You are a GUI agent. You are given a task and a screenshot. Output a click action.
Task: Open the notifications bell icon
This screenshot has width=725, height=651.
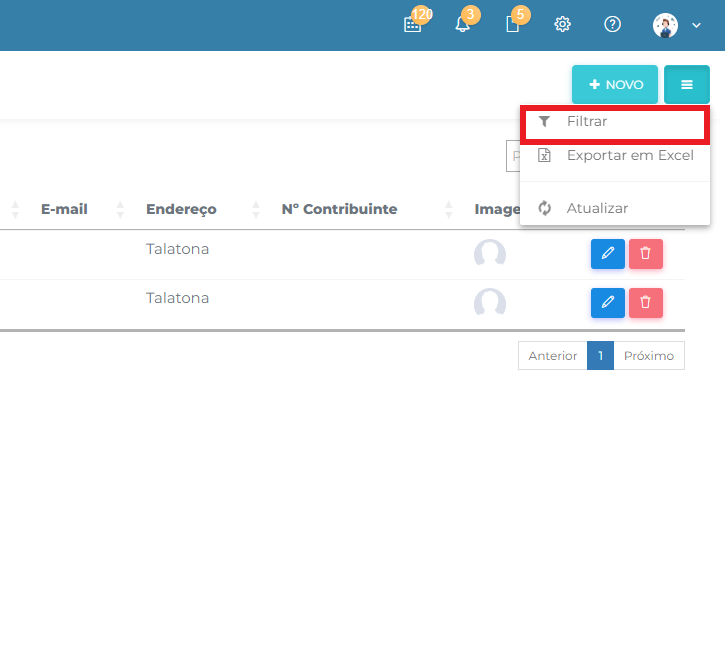(462, 25)
